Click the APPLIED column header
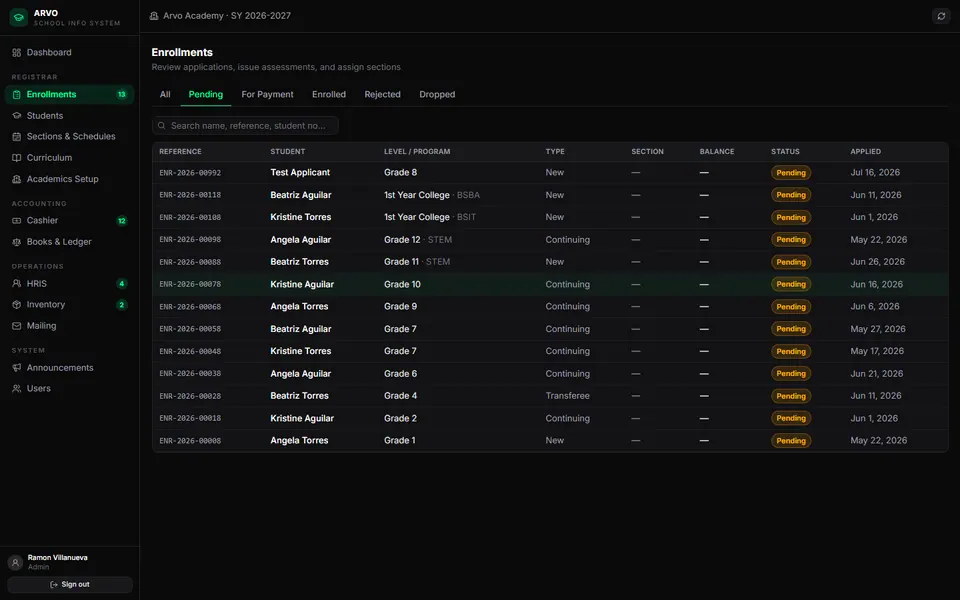This screenshot has height=600, width=960. [866, 152]
